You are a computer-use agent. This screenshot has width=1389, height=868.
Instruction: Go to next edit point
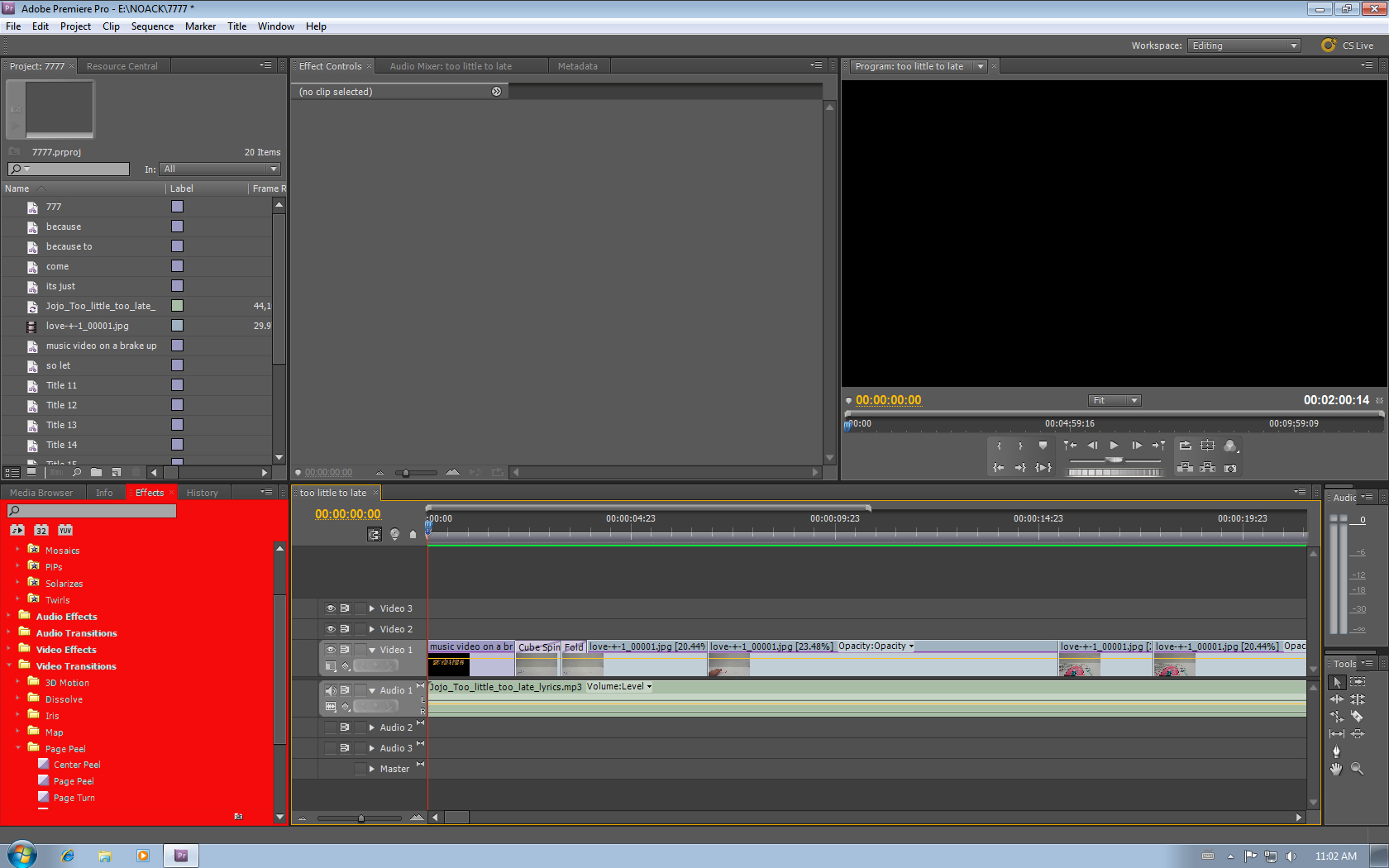(x=1159, y=446)
